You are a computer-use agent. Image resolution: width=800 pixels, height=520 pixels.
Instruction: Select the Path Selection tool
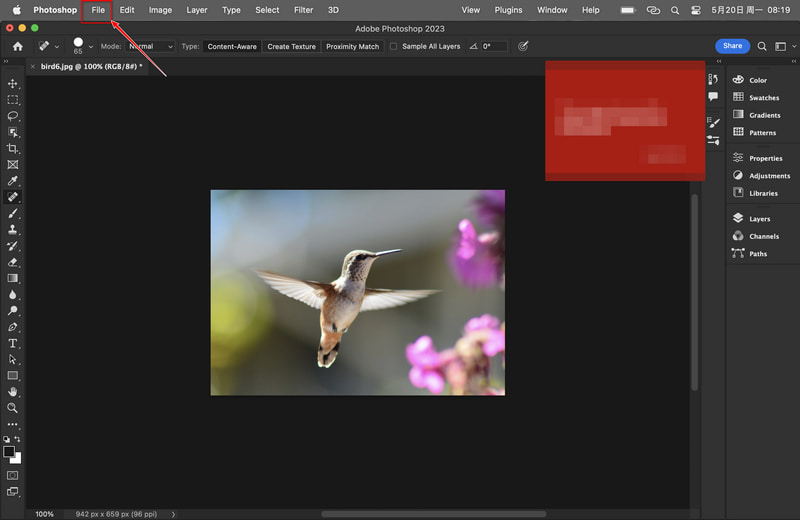point(12,359)
